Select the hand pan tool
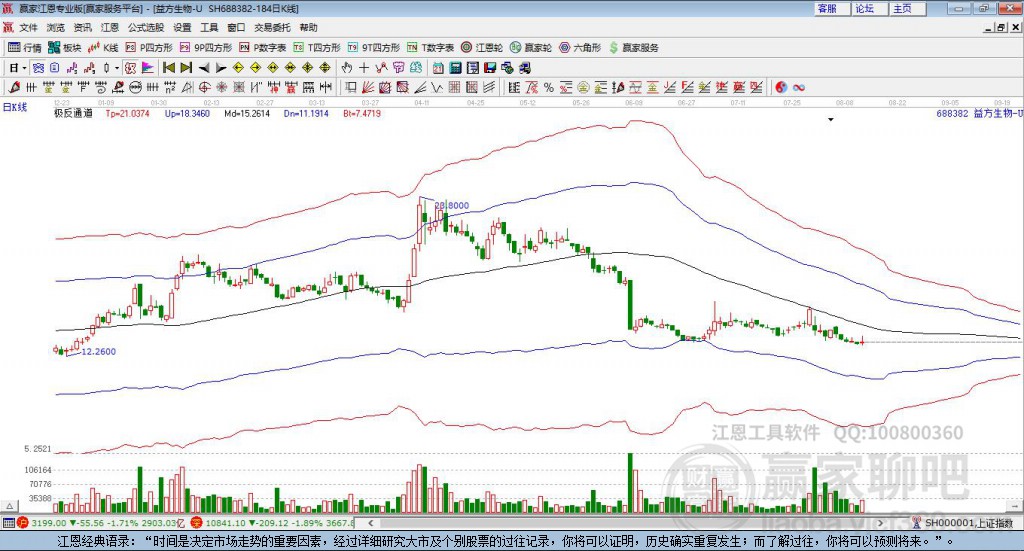 347,68
